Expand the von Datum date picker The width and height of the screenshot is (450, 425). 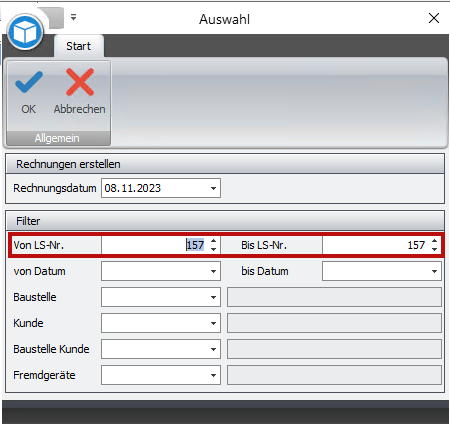(214, 271)
